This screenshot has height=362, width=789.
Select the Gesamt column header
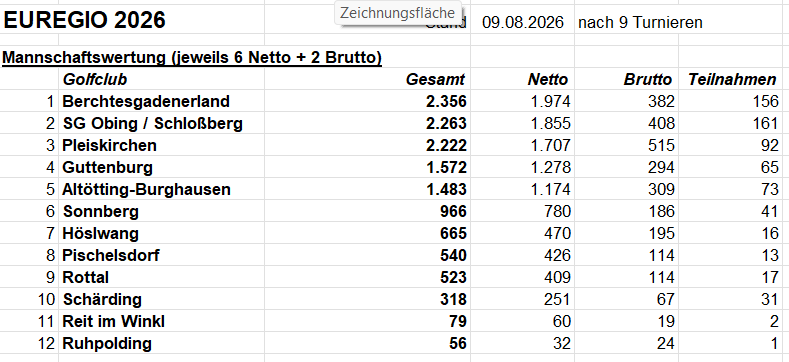coord(435,80)
